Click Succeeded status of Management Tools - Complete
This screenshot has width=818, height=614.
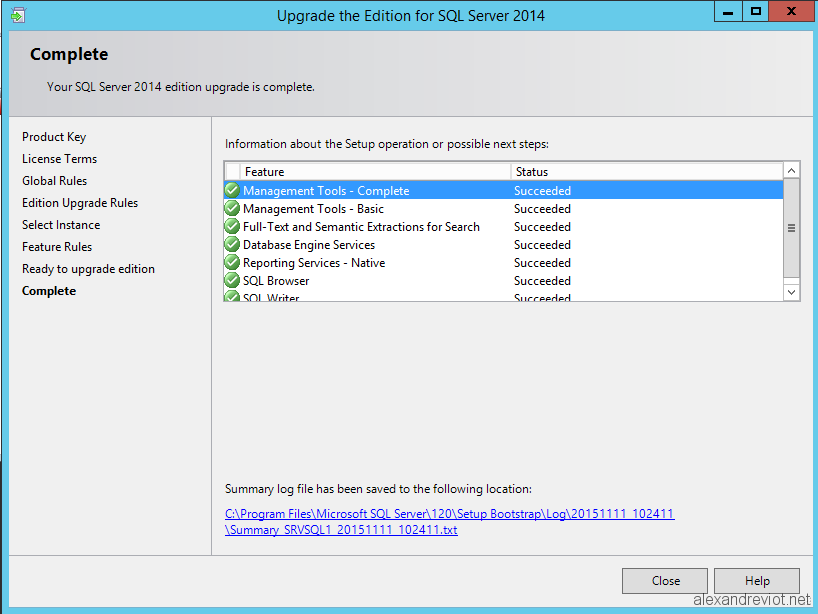543,190
